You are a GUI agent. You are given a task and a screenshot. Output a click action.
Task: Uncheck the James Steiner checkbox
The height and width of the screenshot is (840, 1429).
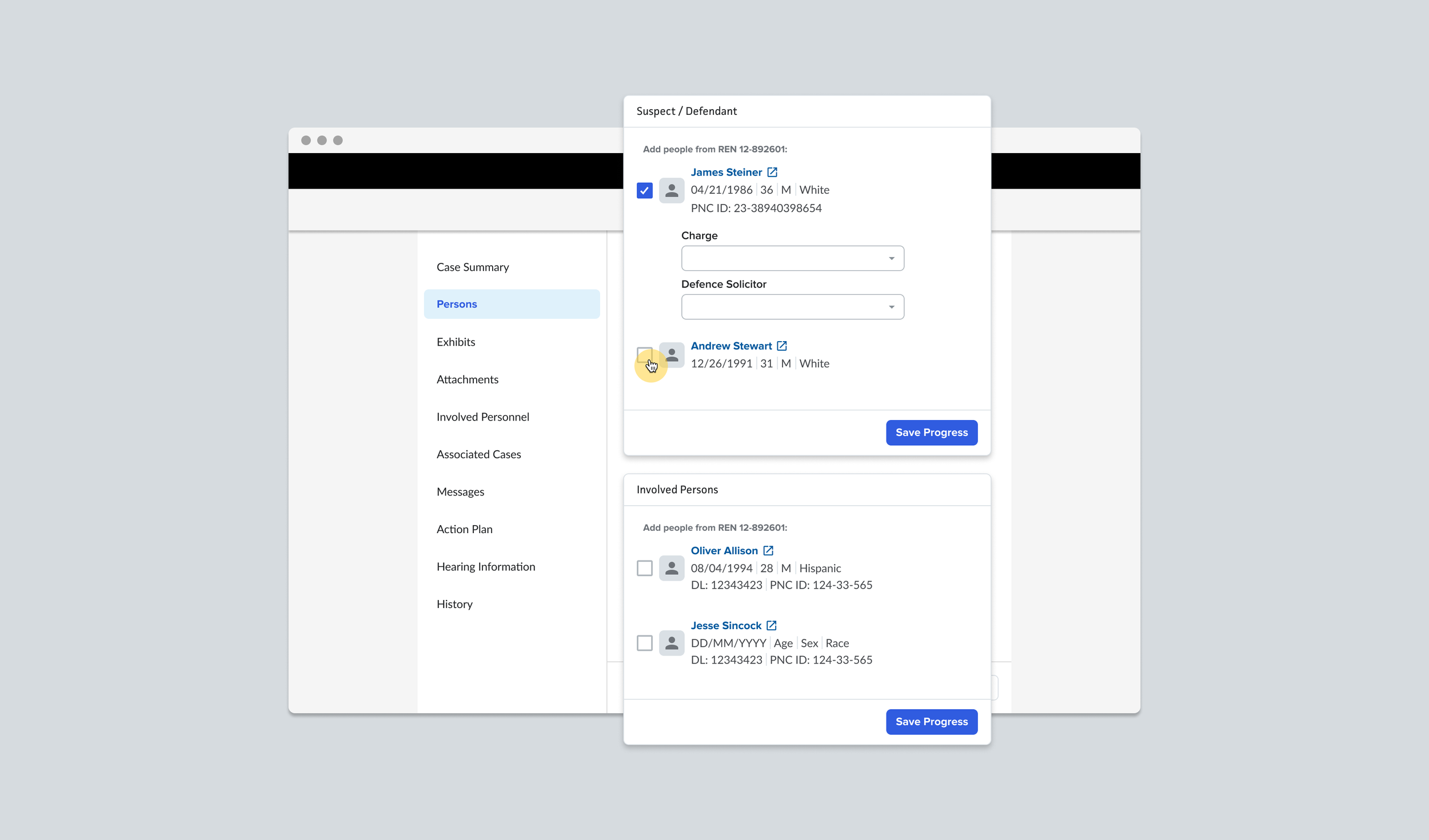click(644, 190)
